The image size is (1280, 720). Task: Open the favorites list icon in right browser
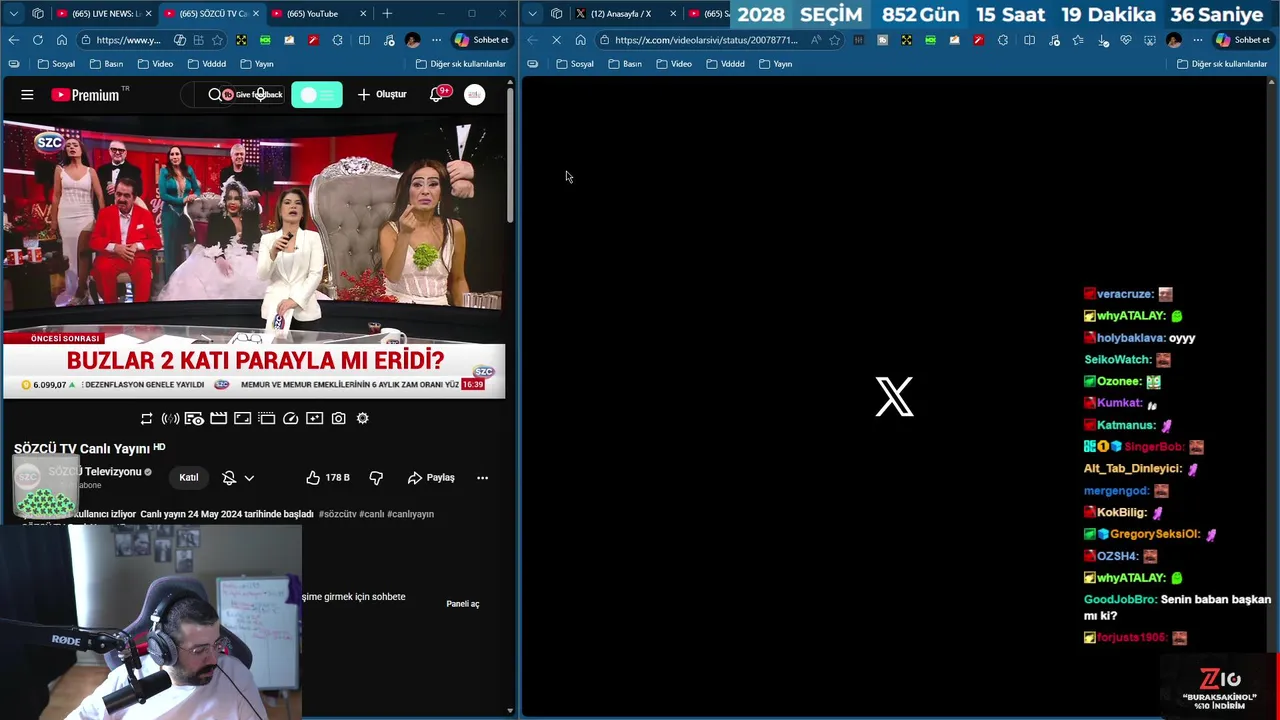(1077, 40)
